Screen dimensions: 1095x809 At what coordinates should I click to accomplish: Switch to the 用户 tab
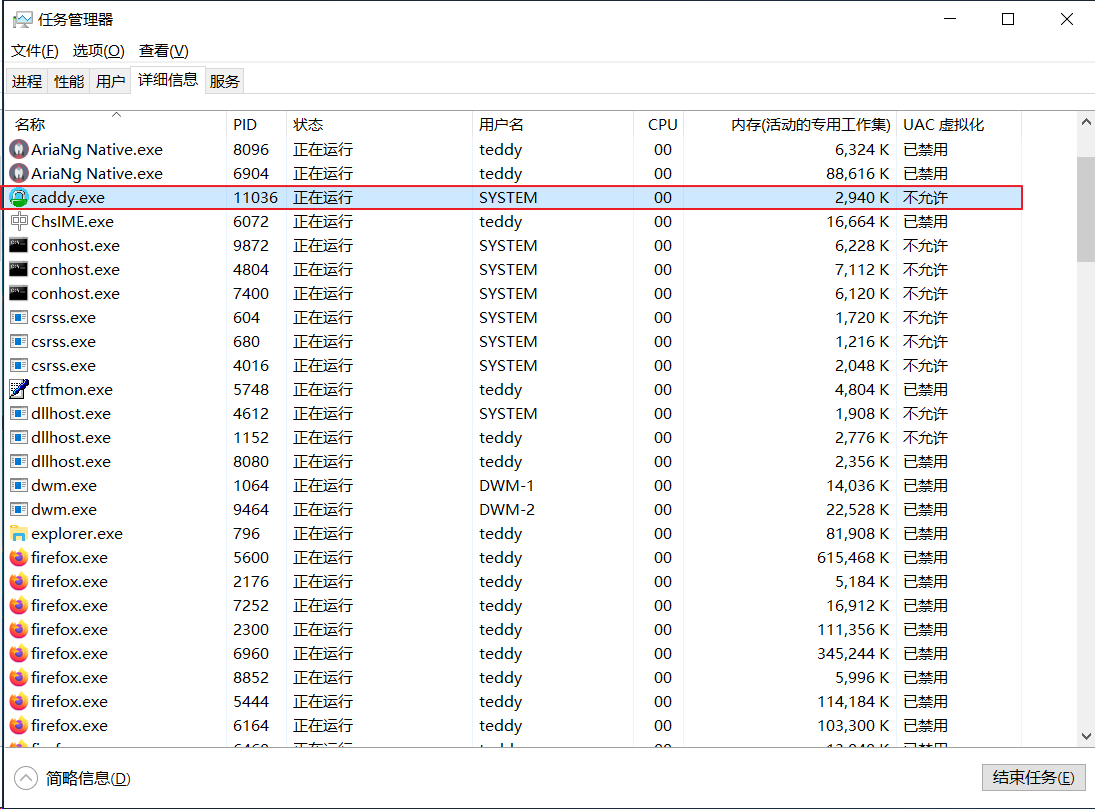(x=110, y=82)
